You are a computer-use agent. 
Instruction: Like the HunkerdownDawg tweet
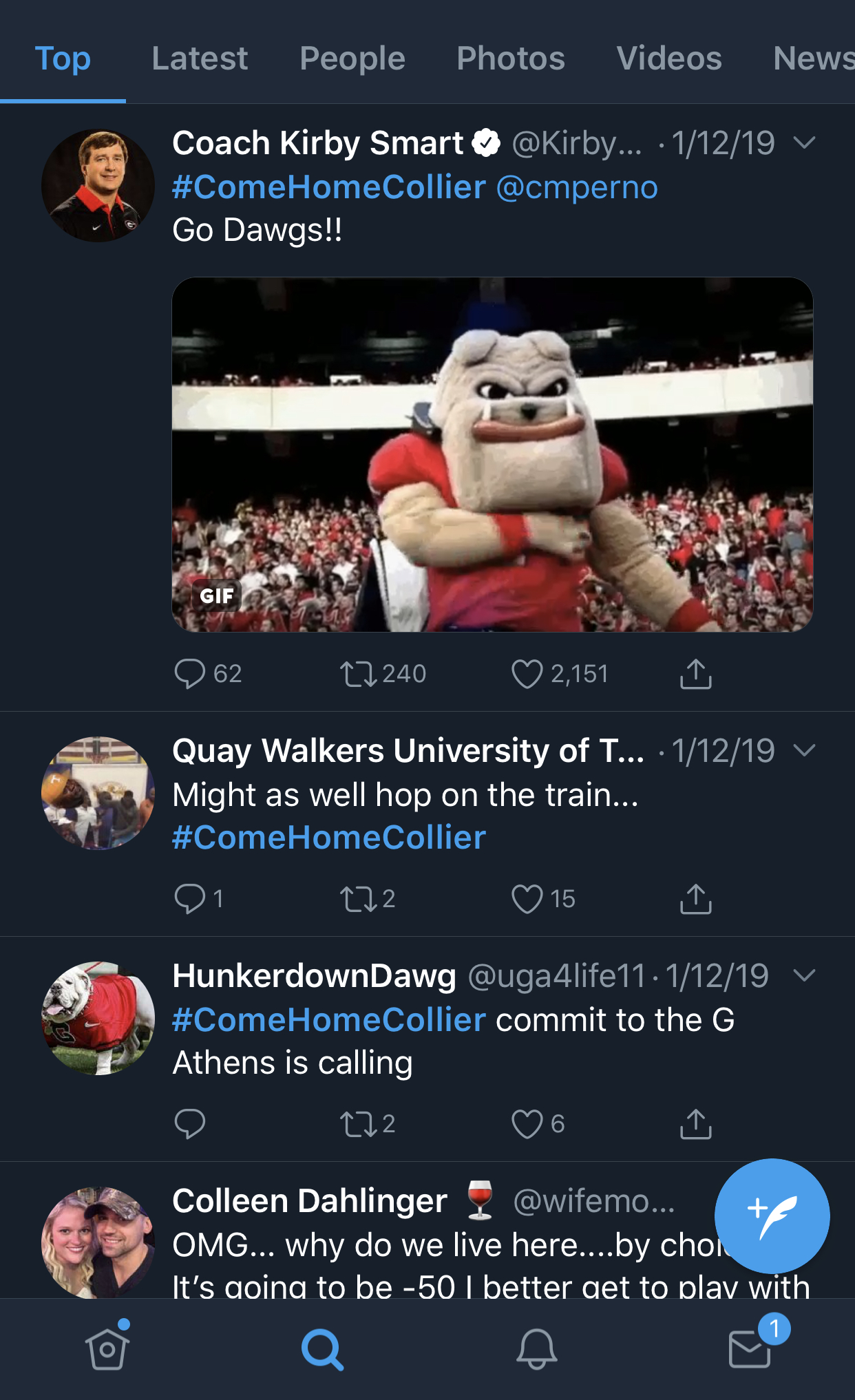(527, 1124)
